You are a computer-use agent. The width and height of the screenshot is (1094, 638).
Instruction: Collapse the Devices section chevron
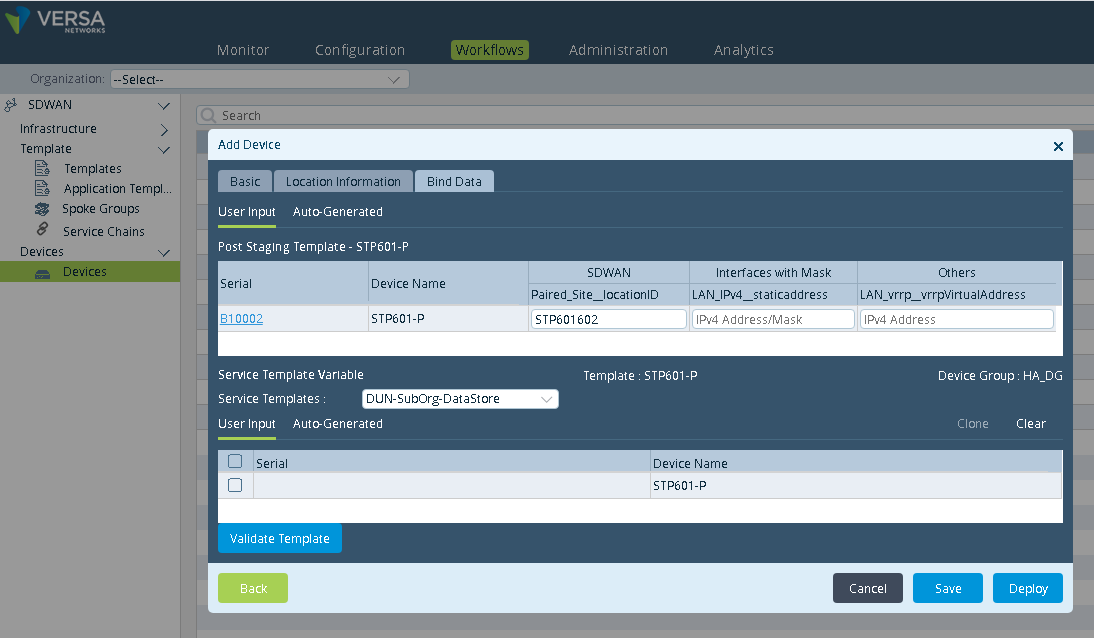point(164,253)
